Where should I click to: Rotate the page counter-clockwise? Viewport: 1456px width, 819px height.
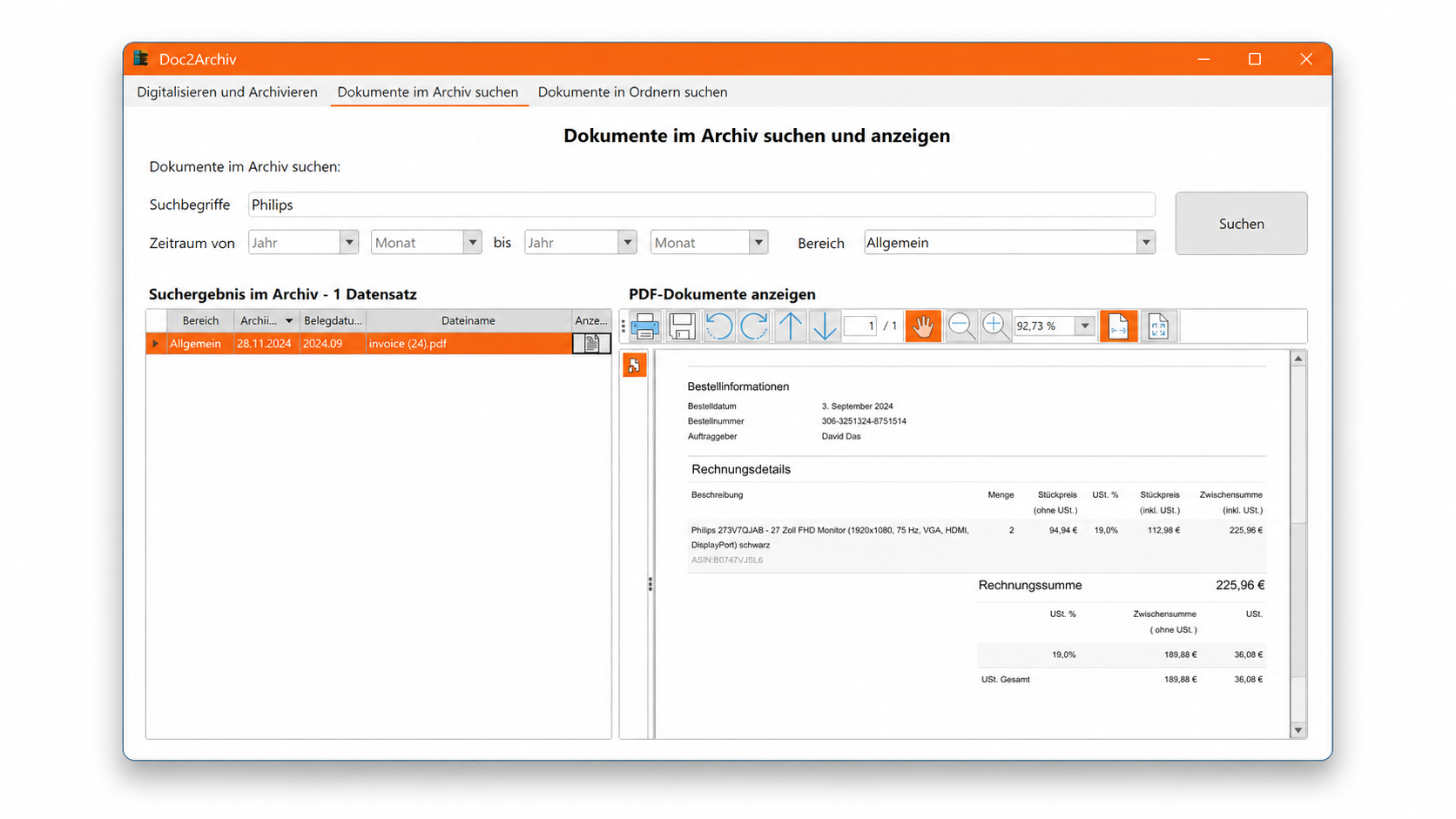coord(718,326)
